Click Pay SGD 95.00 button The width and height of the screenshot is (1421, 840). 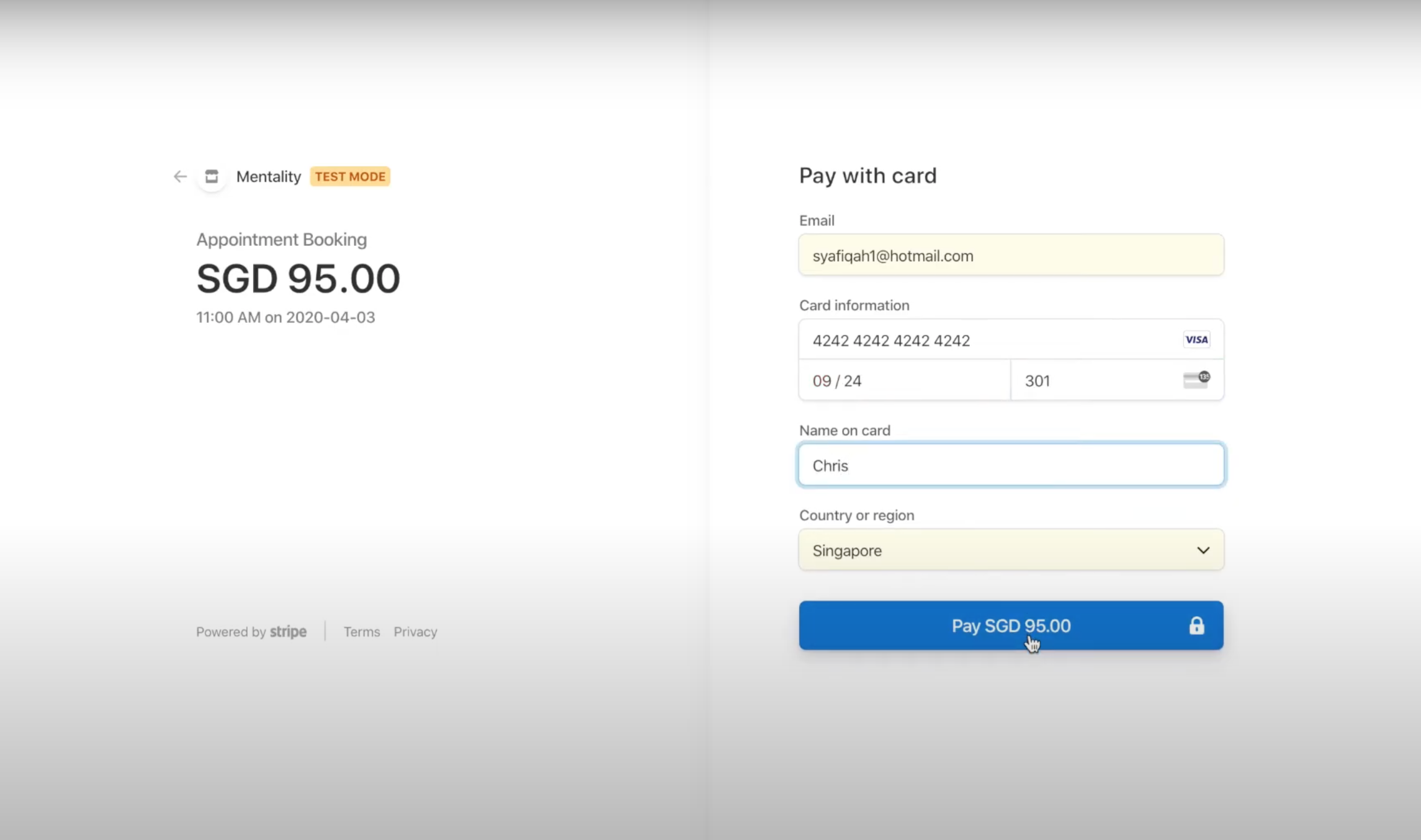click(1011, 625)
